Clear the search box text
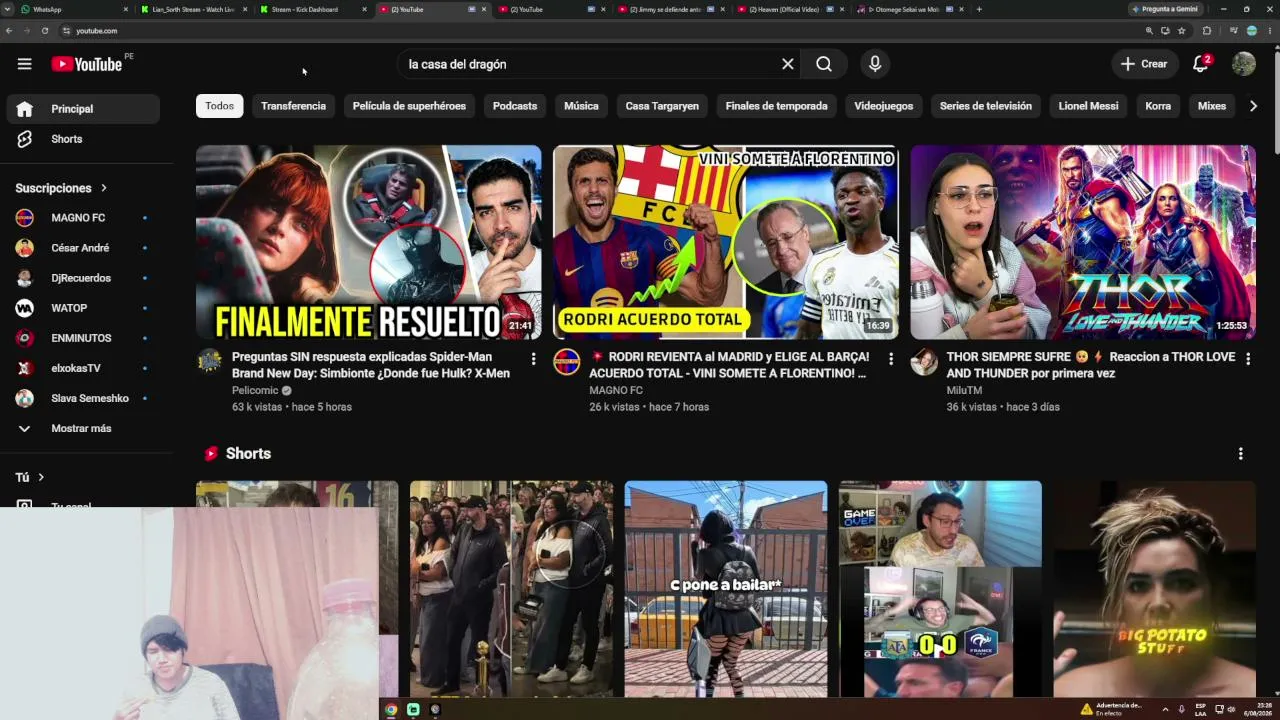1280x720 pixels. pyautogui.click(x=788, y=64)
